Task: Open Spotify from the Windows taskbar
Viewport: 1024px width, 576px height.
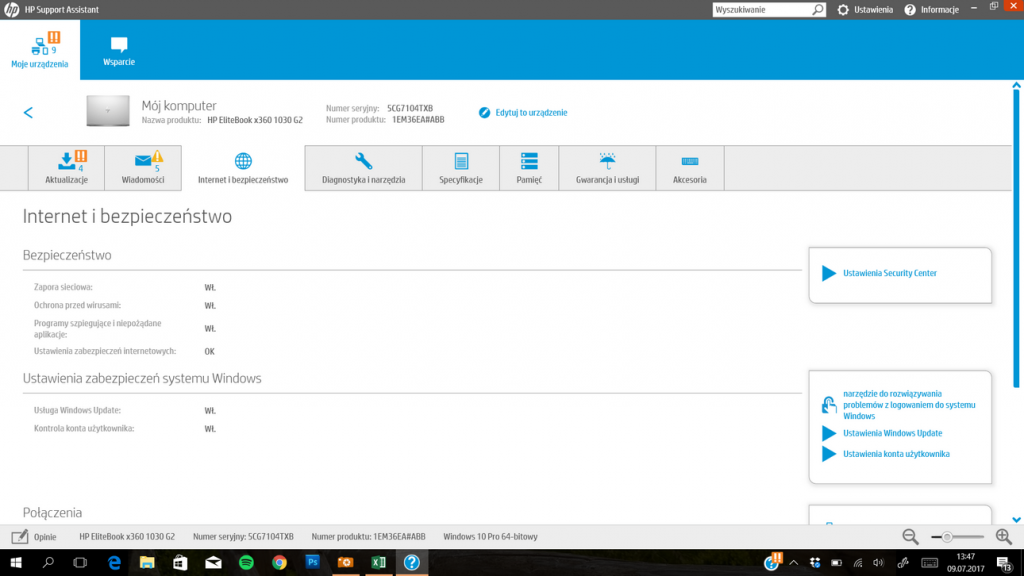Action: pos(246,563)
